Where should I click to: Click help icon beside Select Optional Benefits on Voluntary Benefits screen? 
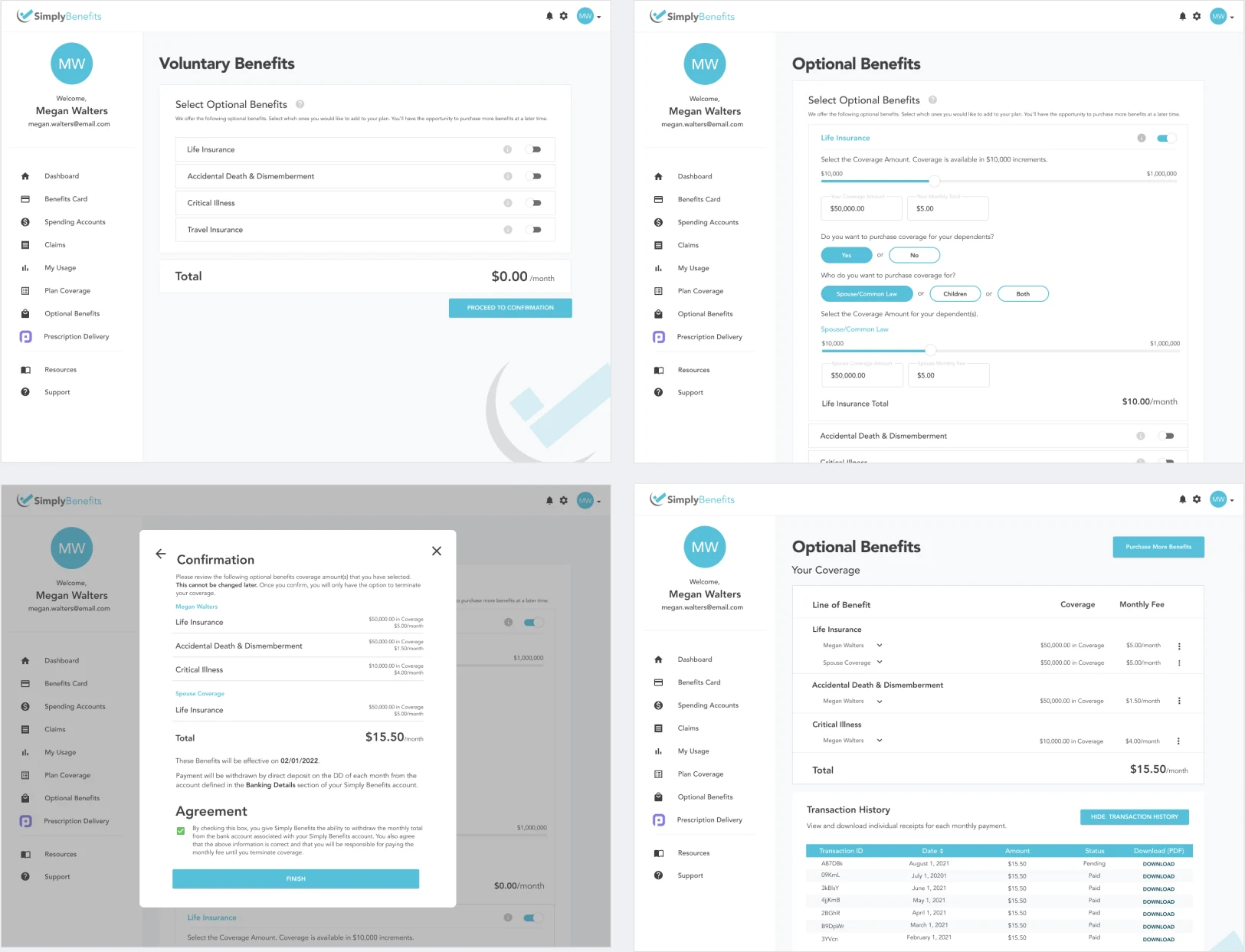(x=300, y=104)
